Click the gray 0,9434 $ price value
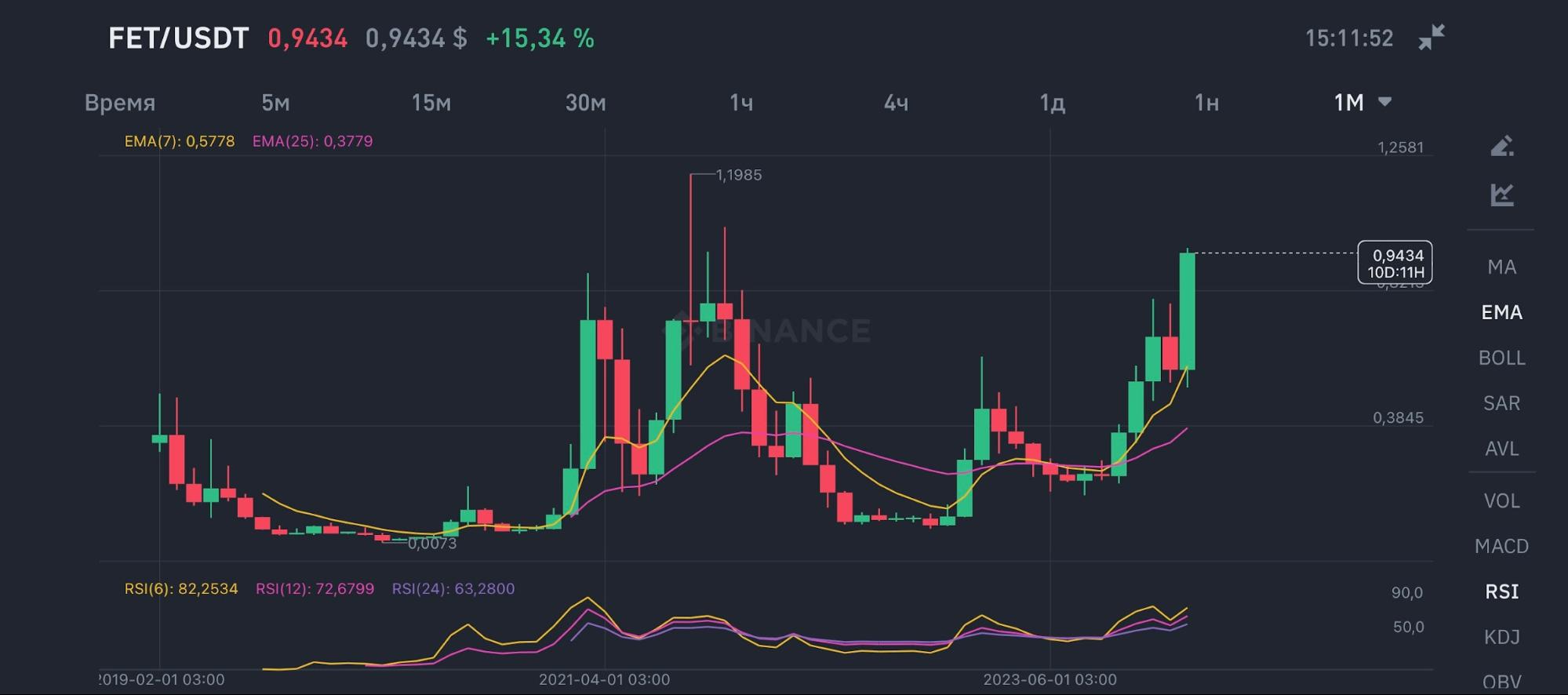The height and width of the screenshot is (695, 1568). pyautogui.click(x=416, y=38)
